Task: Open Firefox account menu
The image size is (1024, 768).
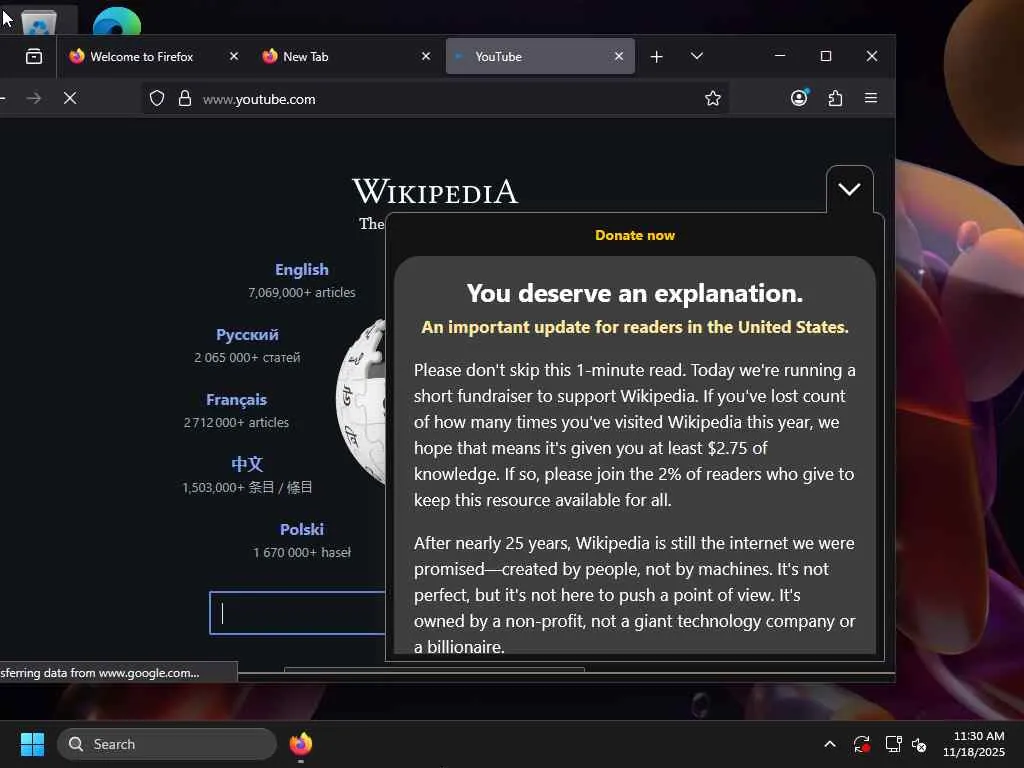Action: [799, 98]
